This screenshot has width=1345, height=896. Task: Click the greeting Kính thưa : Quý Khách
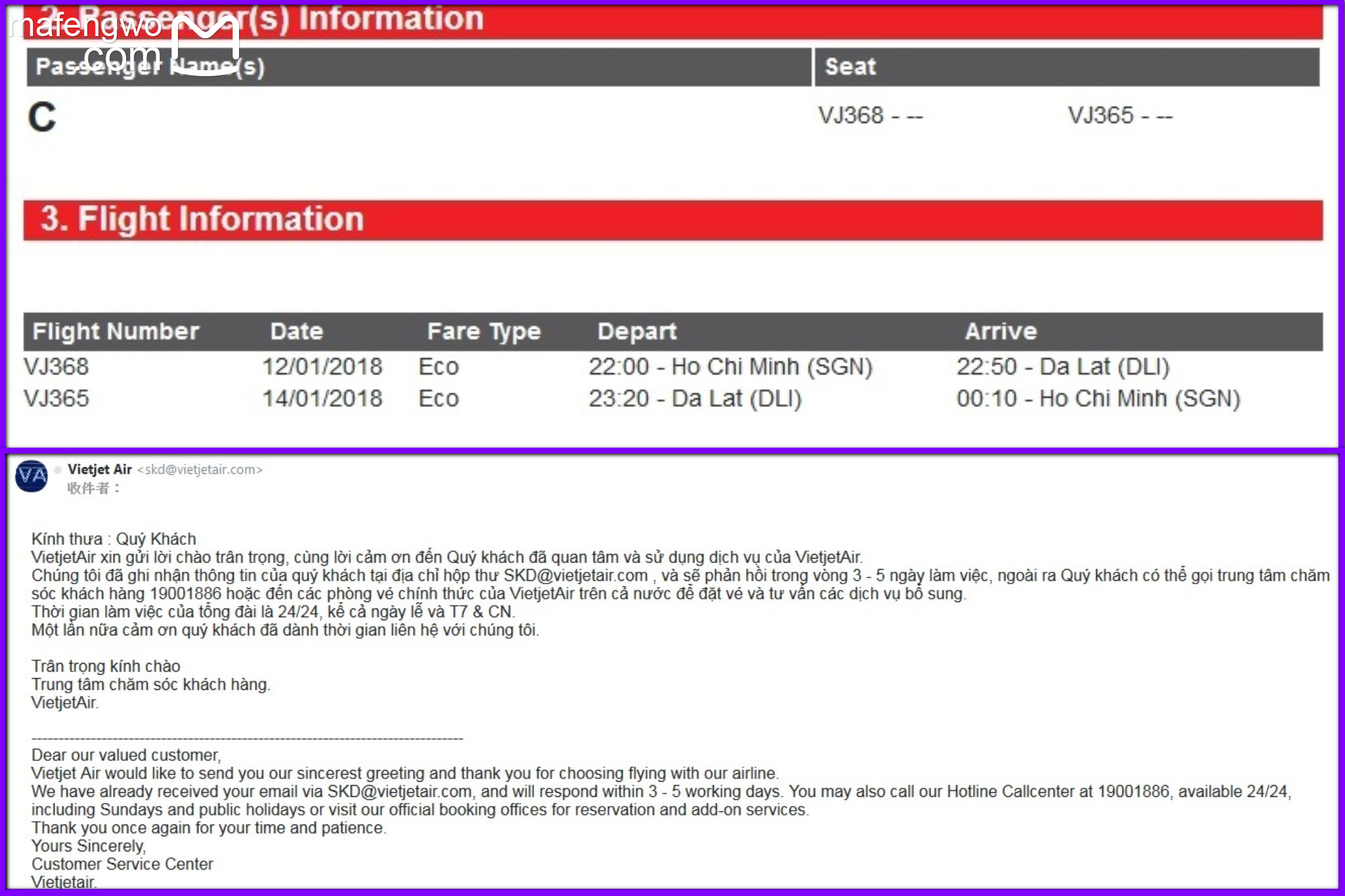114,540
